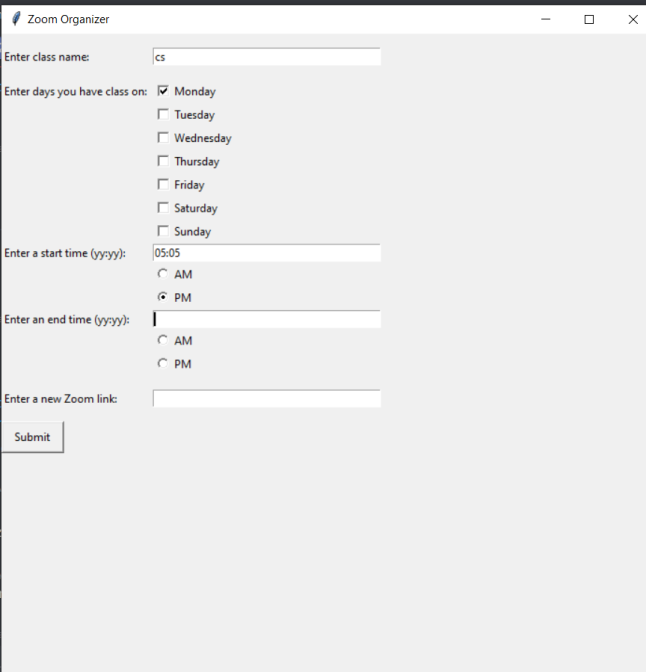Check the Tuesday checkbox

[163, 114]
